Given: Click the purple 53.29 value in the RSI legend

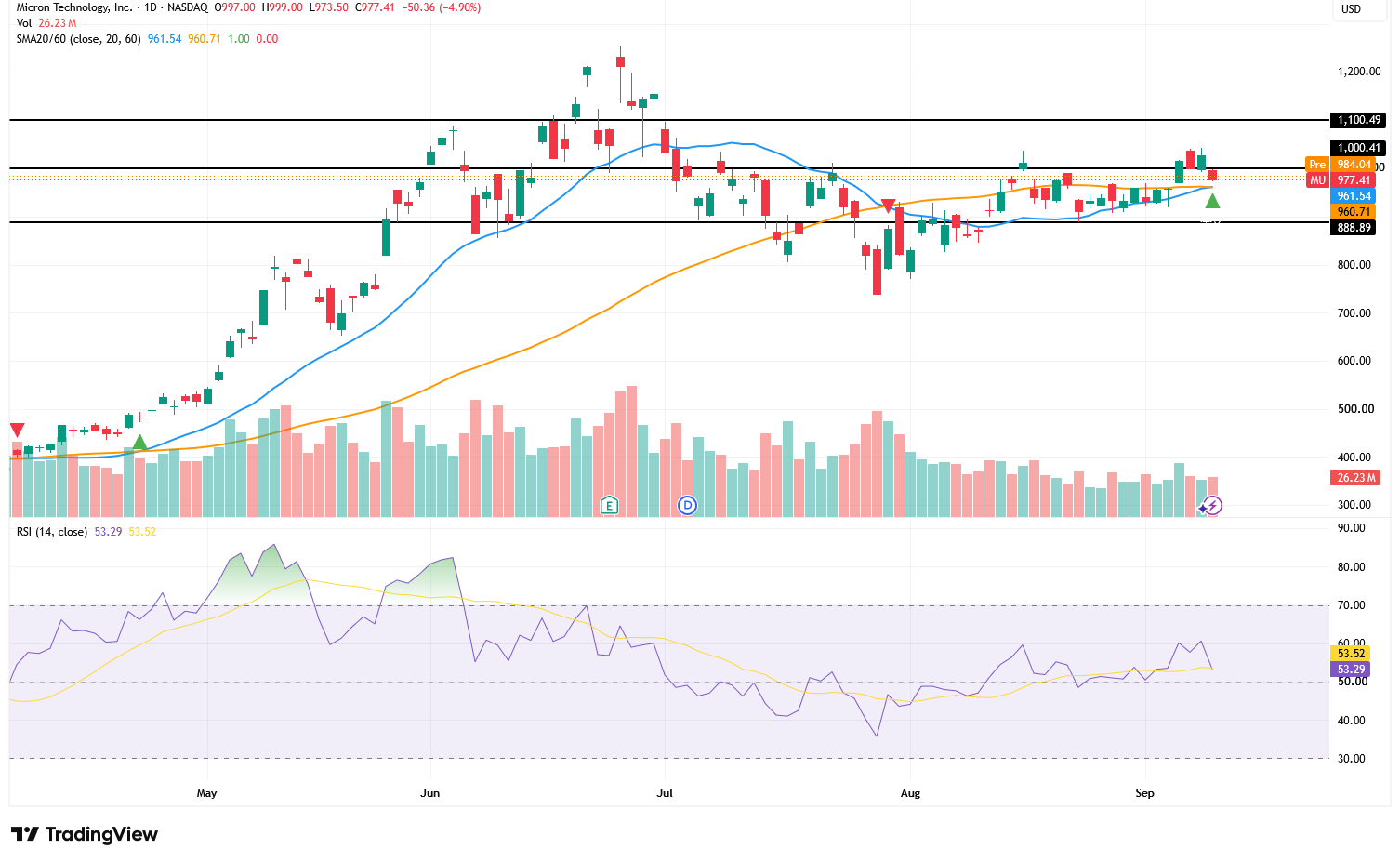Looking at the screenshot, I should click(x=108, y=532).
